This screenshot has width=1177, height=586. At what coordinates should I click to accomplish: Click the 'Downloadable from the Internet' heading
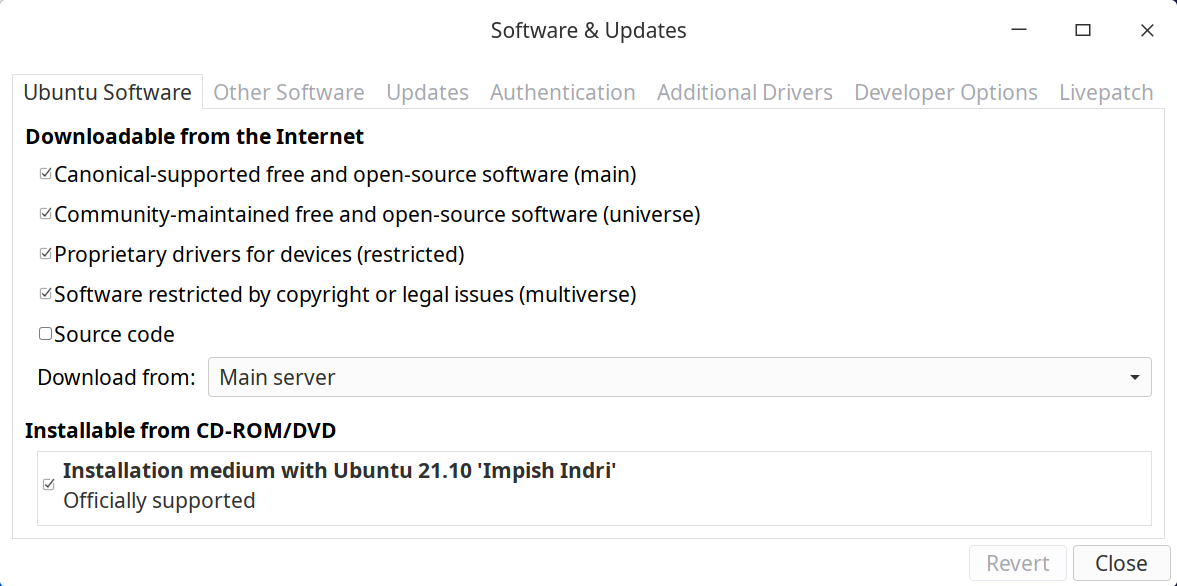[x=194, y=137]
